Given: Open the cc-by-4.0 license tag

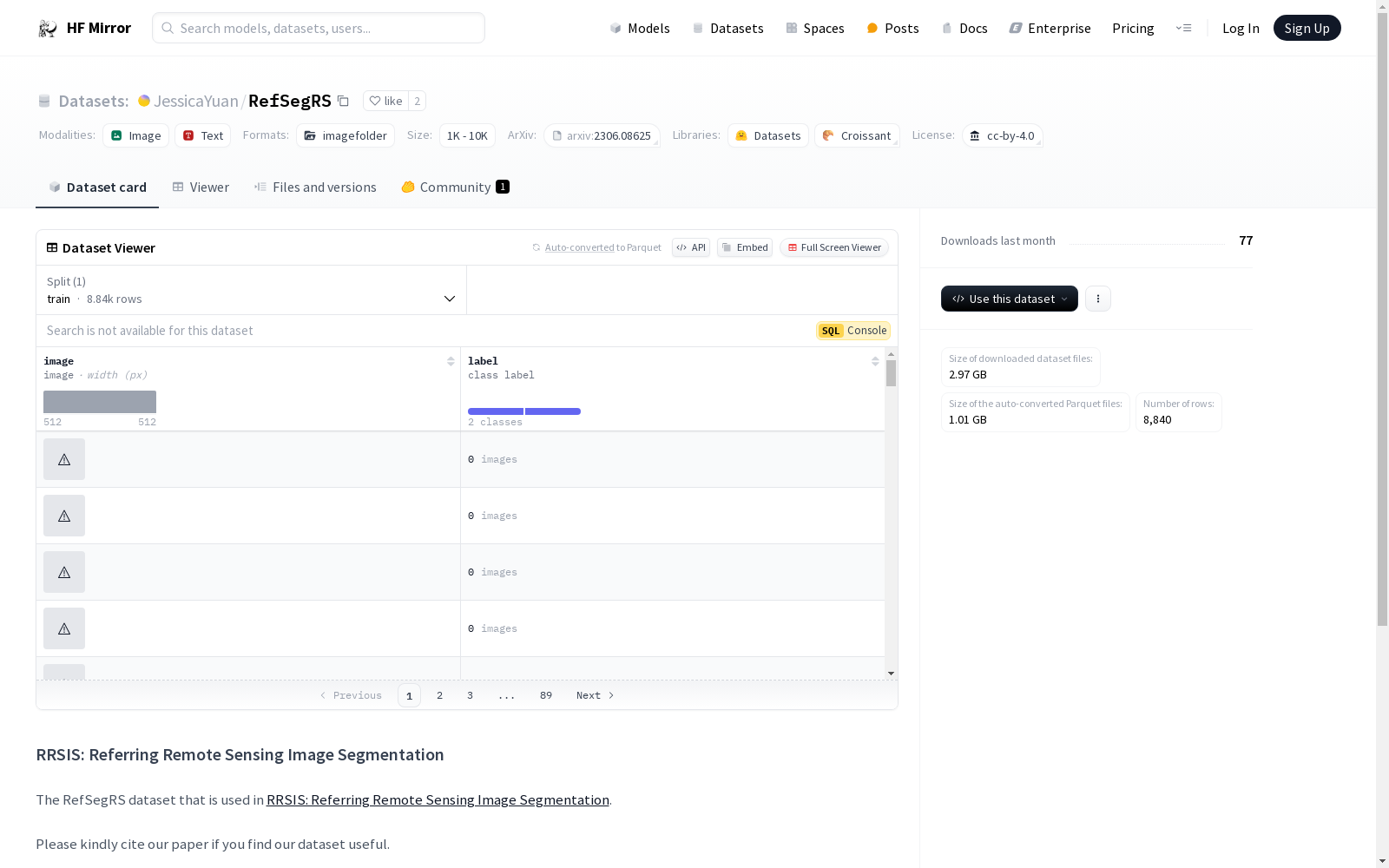Looking at the screenshot, I should [x=1002, y=135].
